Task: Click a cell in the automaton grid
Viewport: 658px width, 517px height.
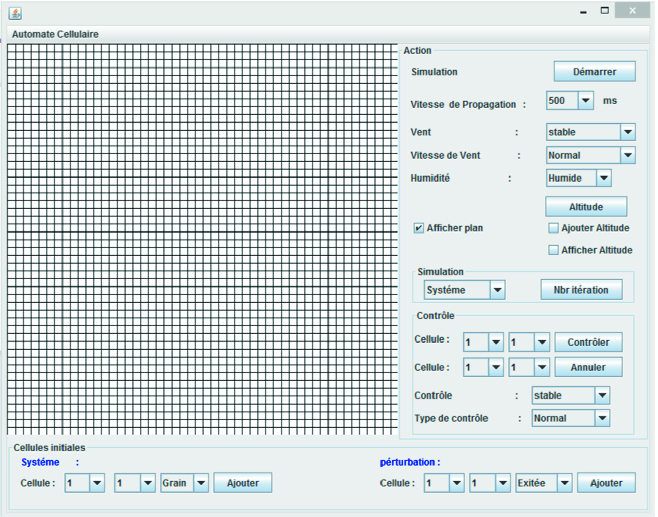Action: 200,240
